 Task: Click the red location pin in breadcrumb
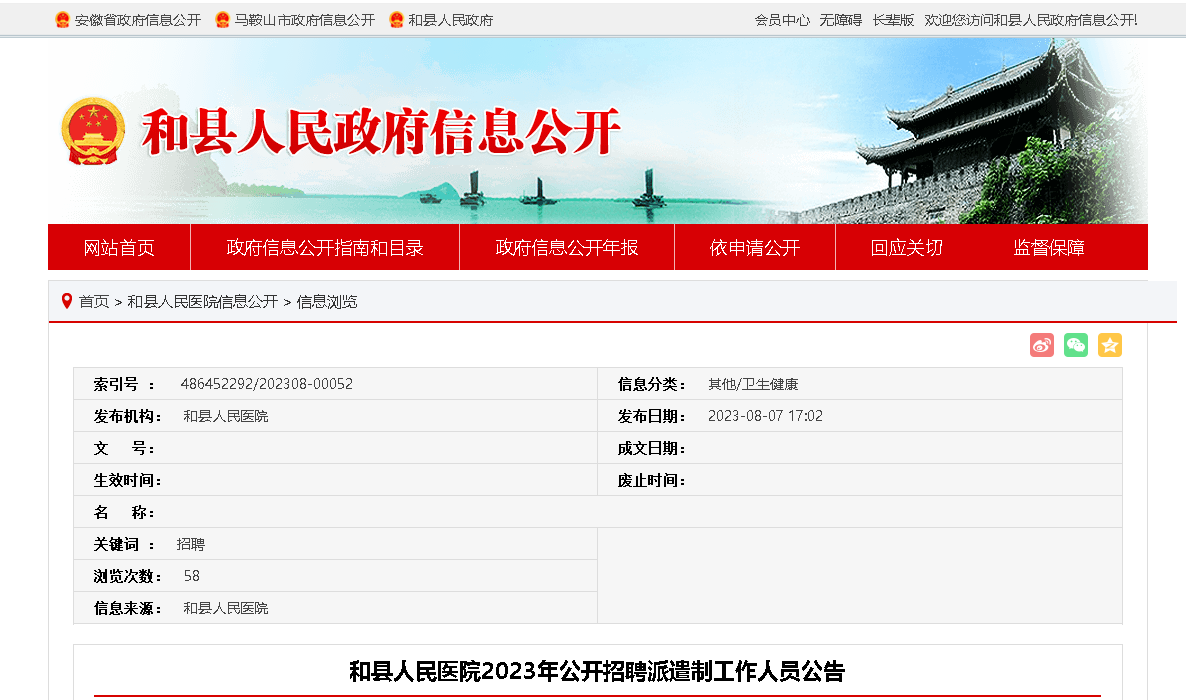click(x=67, y=301)
